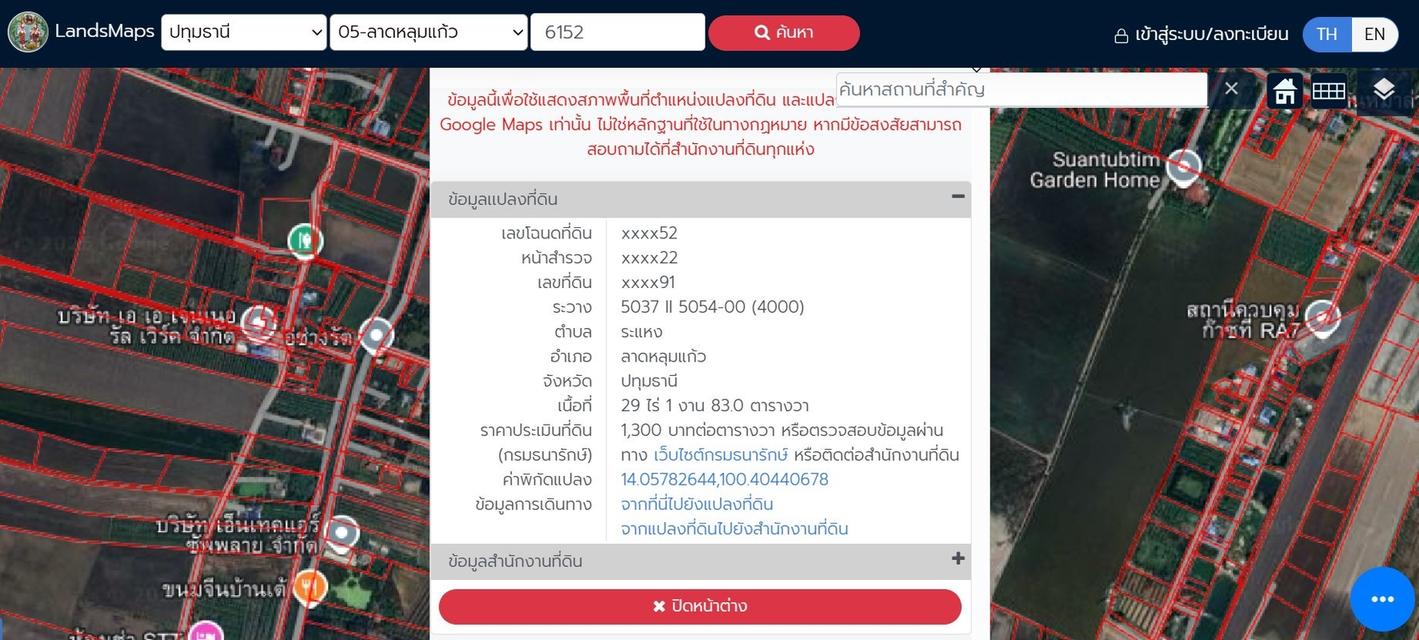Click the red ค้นหา search button
This screenshot has height=640, width=1419.
[x=784, y=33]
